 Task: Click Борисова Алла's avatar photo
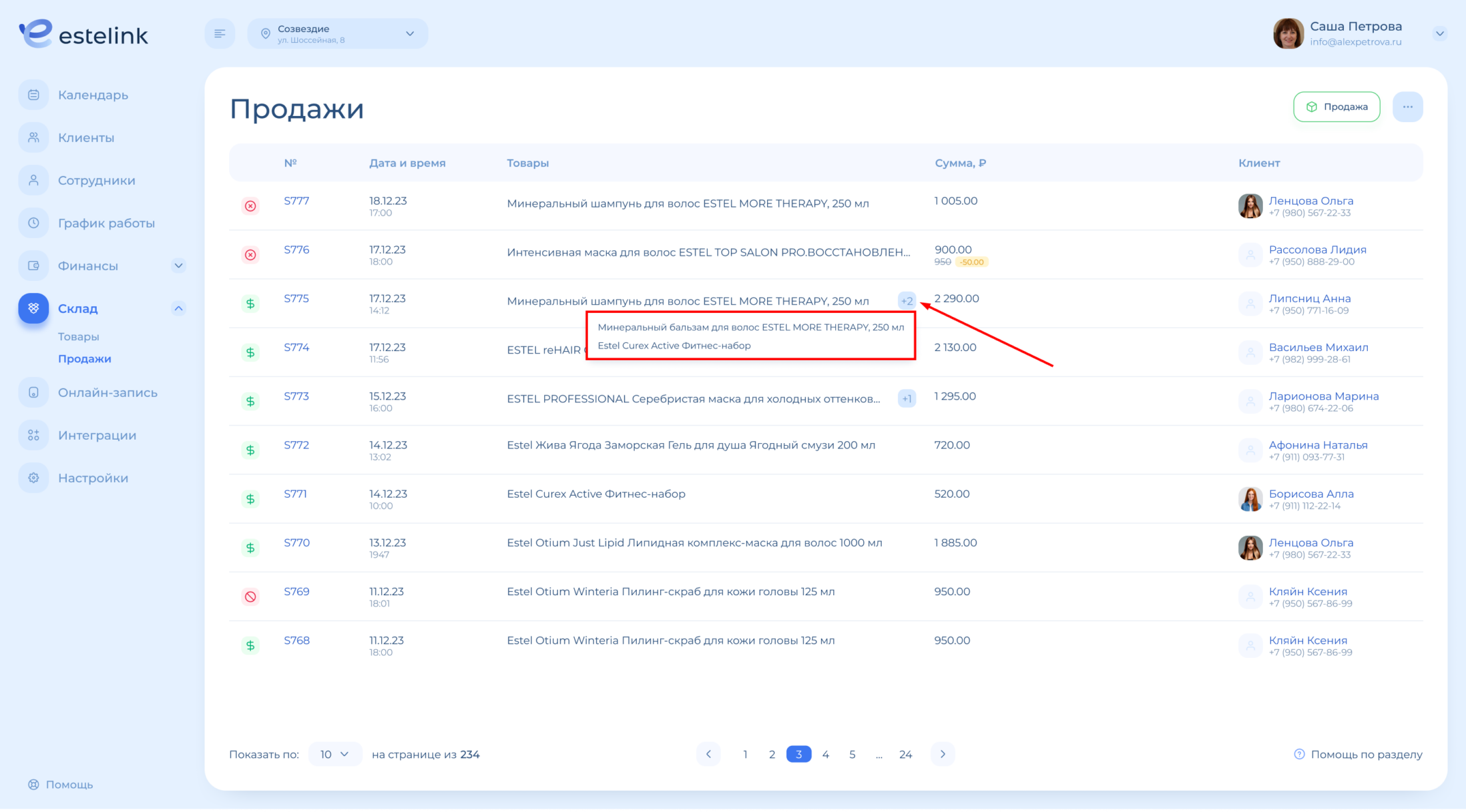(x=1250, y=499)
